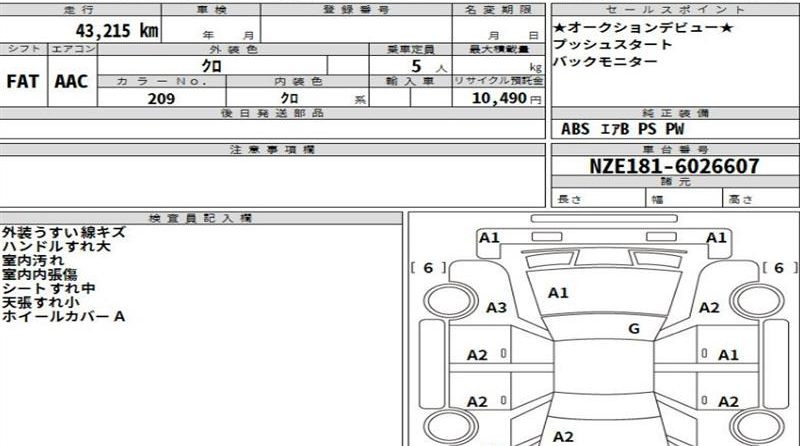Image resolution: width=800 pixels, height=446 pixels.
Task: Click クロ under the 内装色 header
Action: point(289,98)
